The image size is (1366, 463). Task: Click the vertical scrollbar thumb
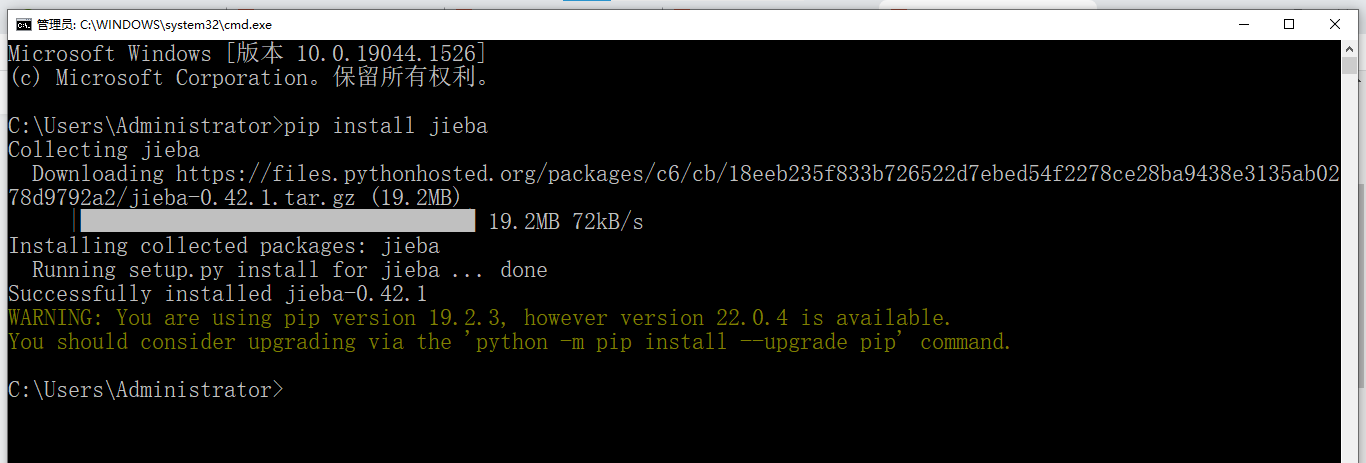coord(1350,66)
